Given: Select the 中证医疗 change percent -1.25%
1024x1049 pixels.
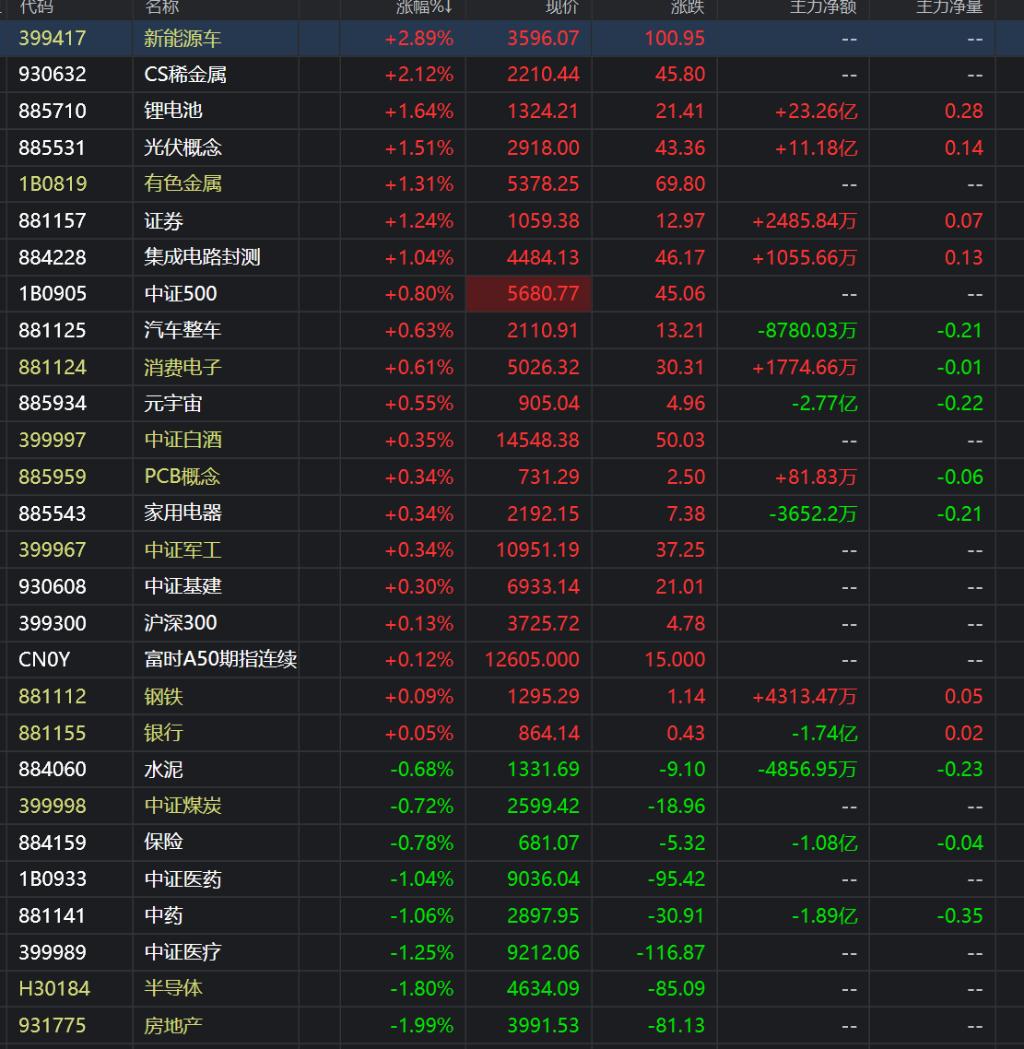Looking at the screenshot, I should click(x=421, y=952).
